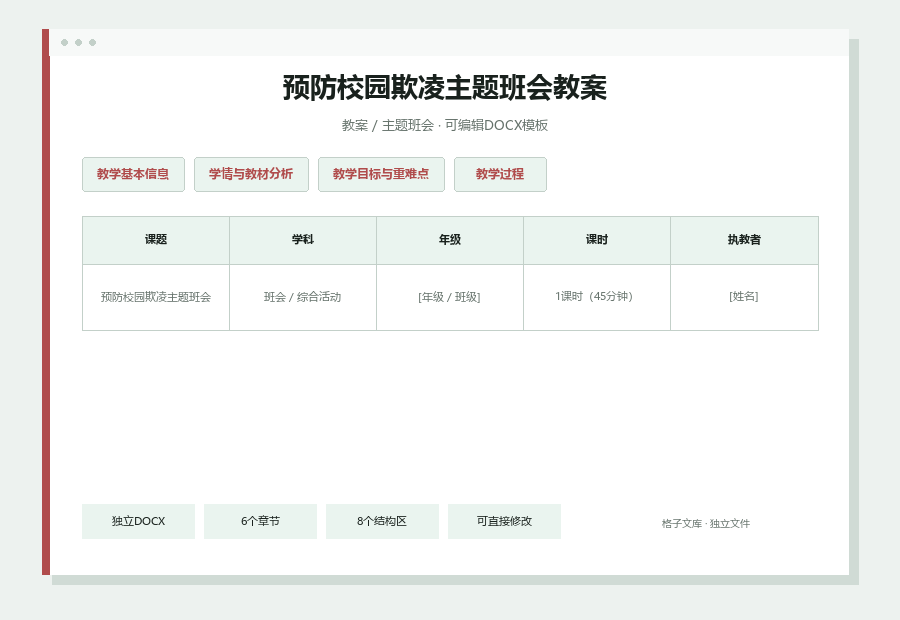Click the 6个章节 tag button

tap(260, 521)
